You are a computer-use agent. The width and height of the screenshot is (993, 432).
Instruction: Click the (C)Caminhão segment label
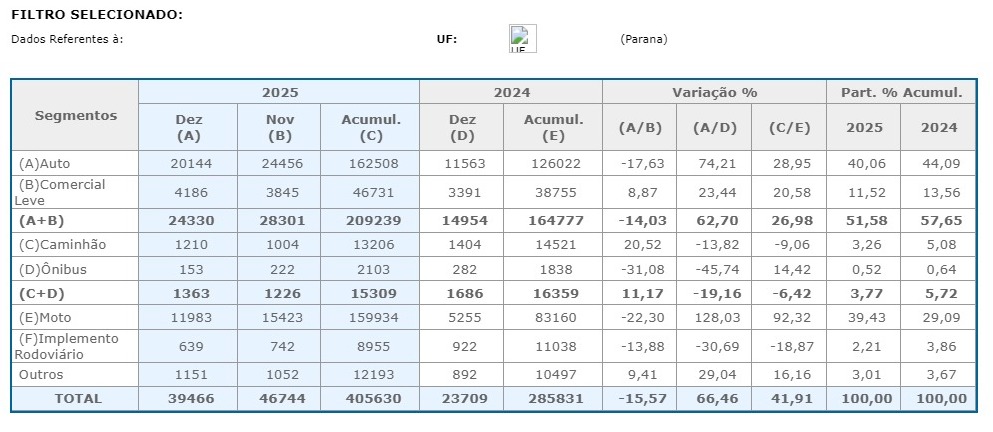click(62, 244)
